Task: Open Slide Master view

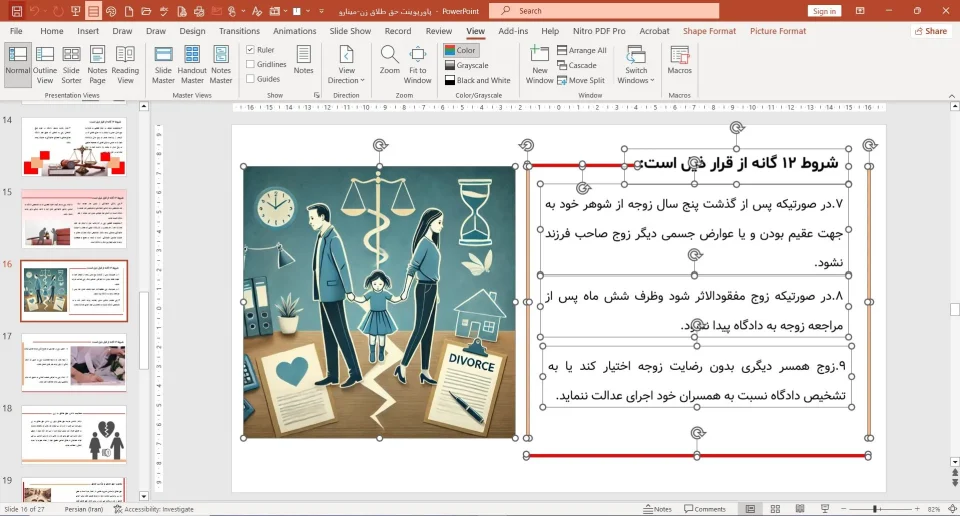Action: (163, 64)
